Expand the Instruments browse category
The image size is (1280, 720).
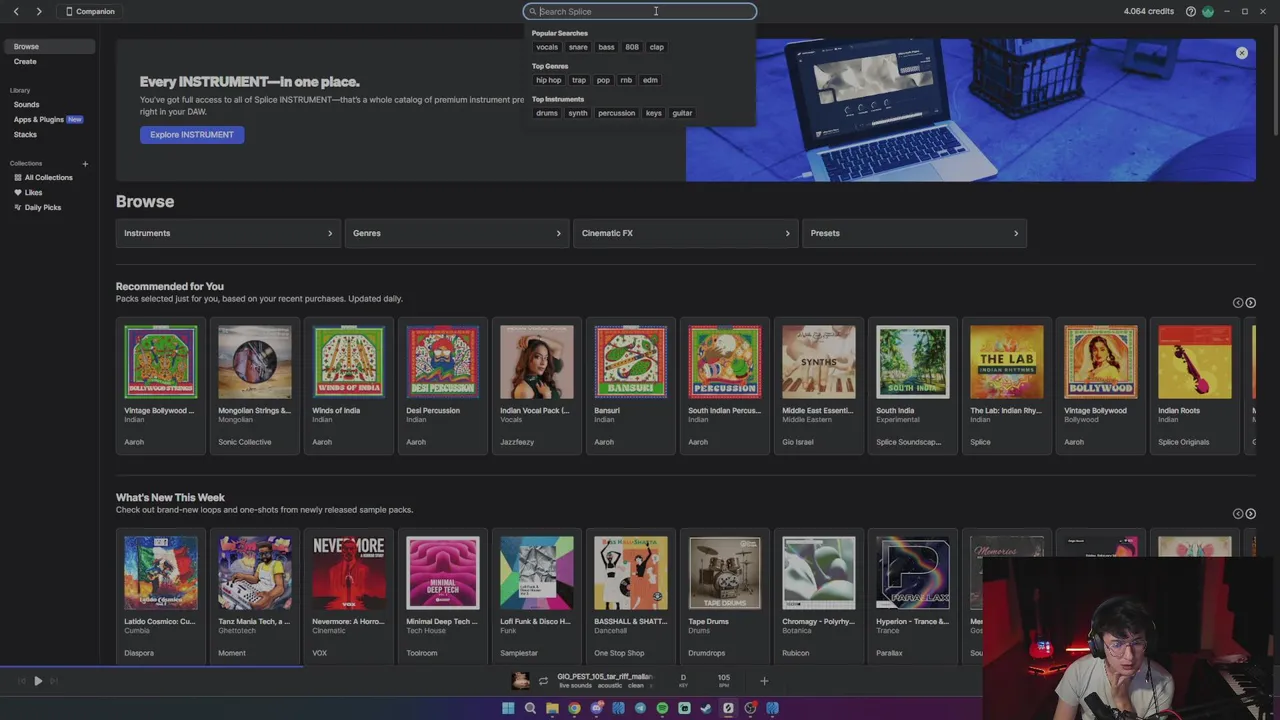click(x=228, y=233)
